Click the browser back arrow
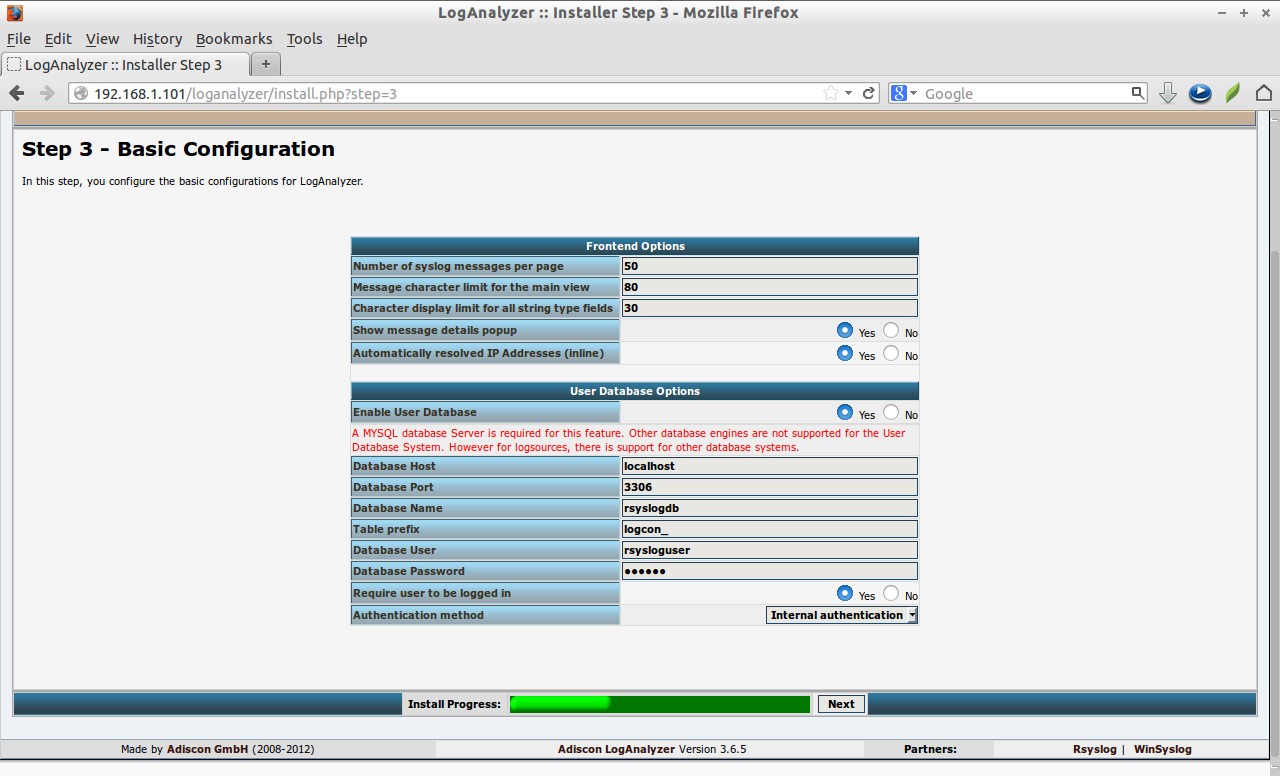The image size is (1280, 776). coord(17,93)
